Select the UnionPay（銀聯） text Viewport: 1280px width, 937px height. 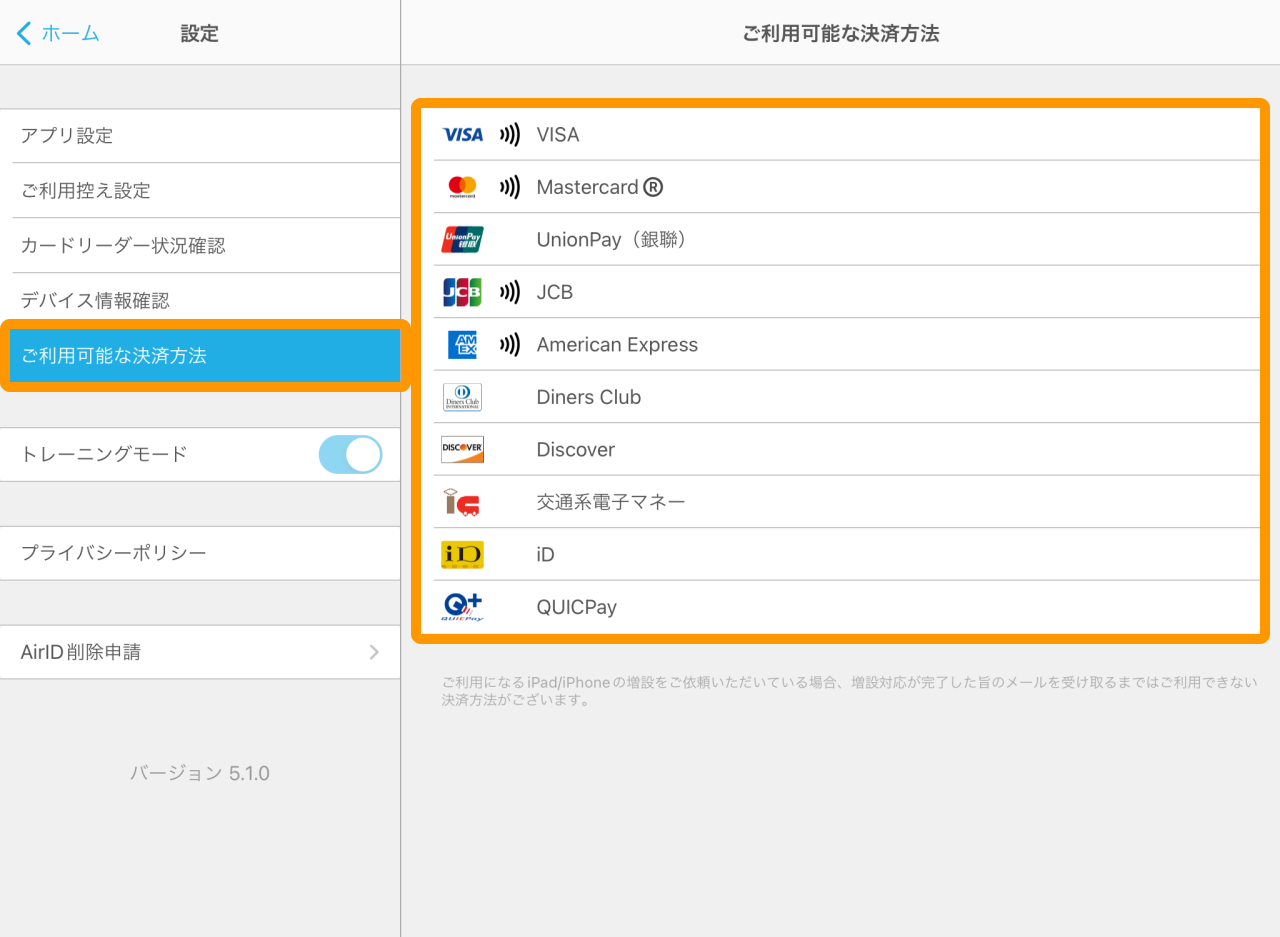tap(615, 240)
